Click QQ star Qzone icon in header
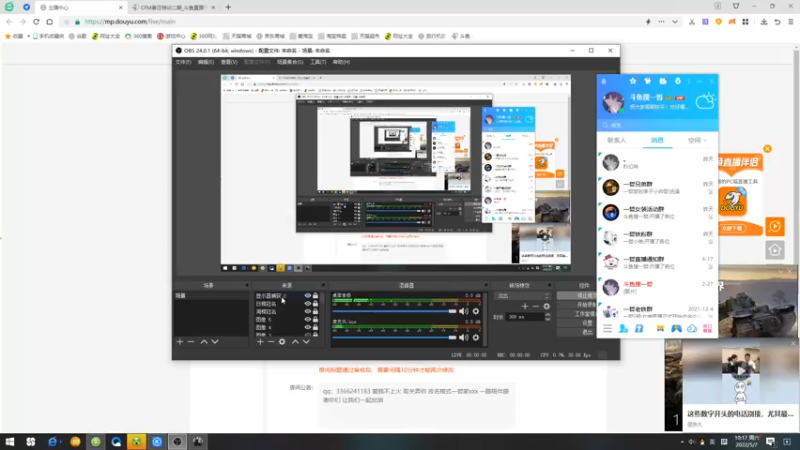Image resolution: width=800 pixels, height=450 pixels. [x=633, y=81]
